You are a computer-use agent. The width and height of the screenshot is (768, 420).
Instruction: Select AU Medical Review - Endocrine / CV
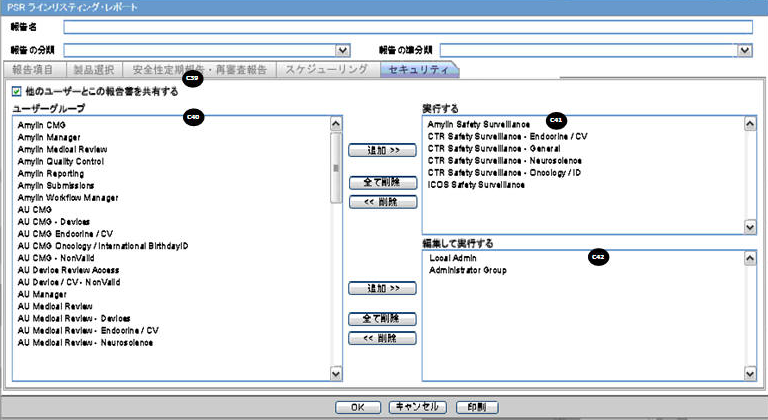[x=88, y=331]
